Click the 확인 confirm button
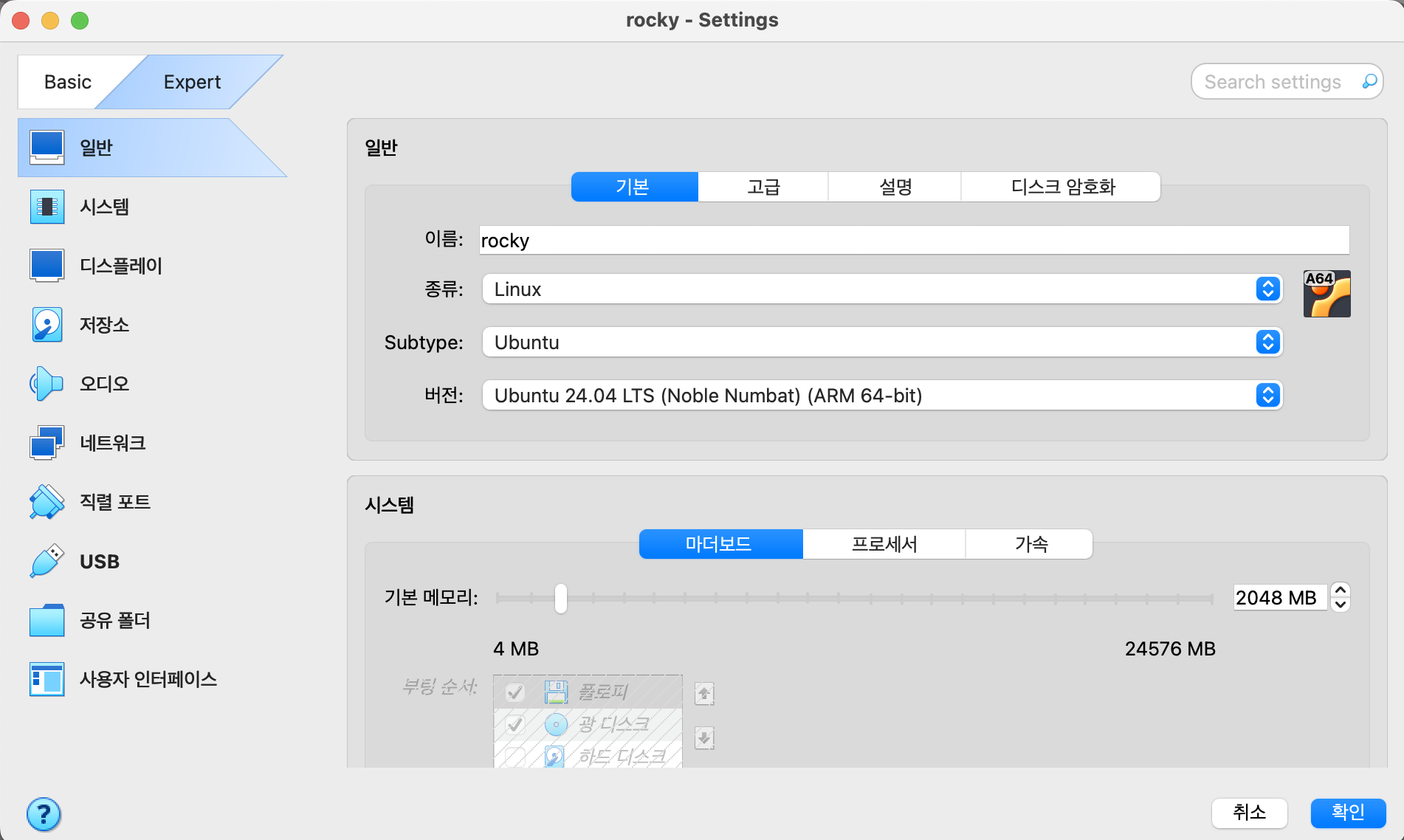 click(1348, 813)
